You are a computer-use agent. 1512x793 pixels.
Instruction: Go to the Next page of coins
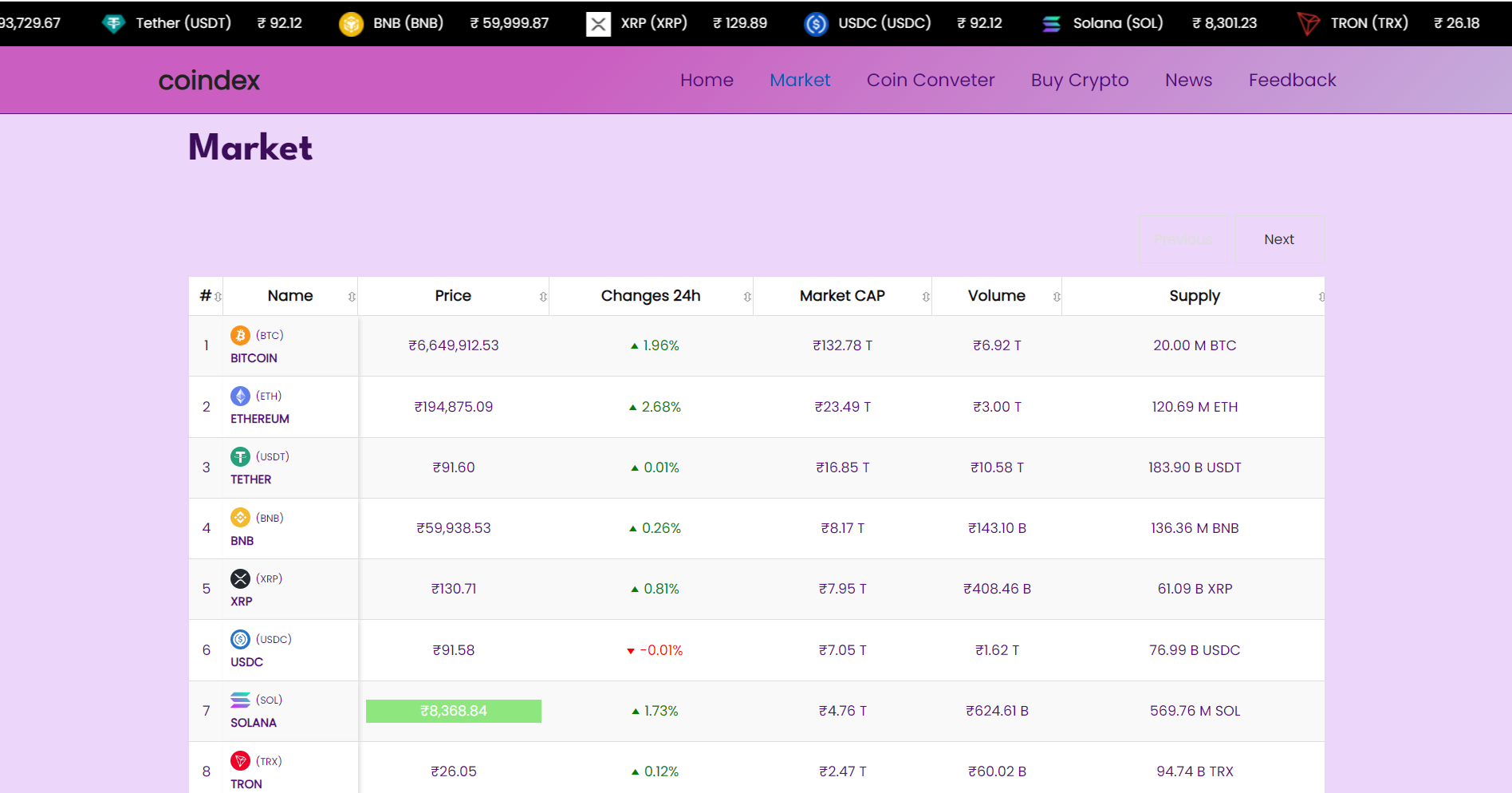click(1279, 239)
